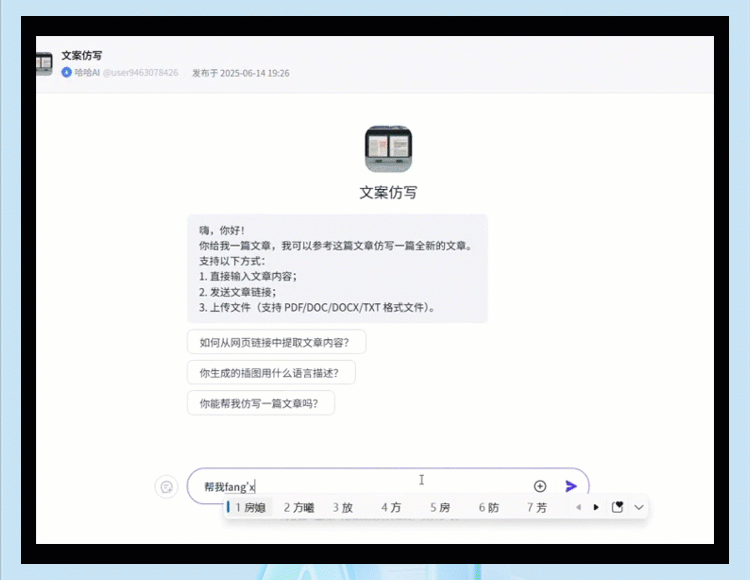Go to previous IME candidate page arrow
Viewport: 750px width, 580px height.
point(577,507)
